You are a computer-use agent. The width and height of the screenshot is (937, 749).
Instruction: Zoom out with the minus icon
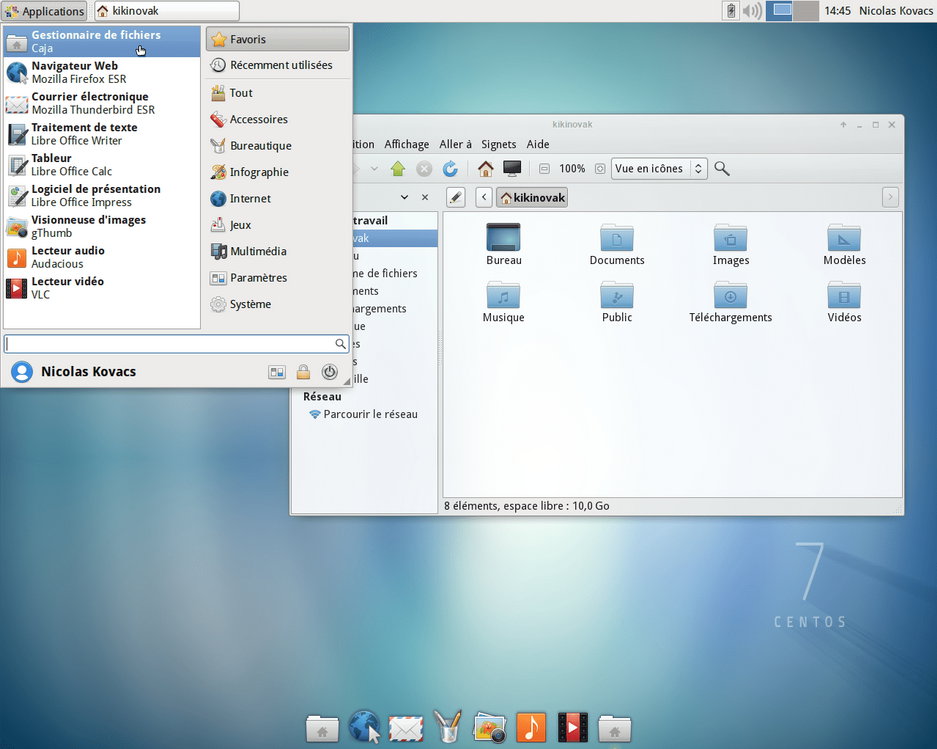tap(544, 169)
